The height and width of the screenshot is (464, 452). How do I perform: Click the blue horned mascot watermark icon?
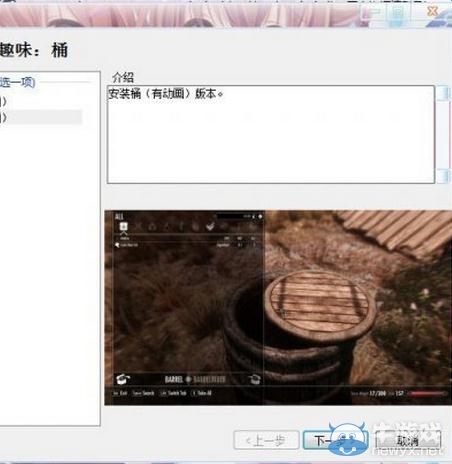point(348,438)
